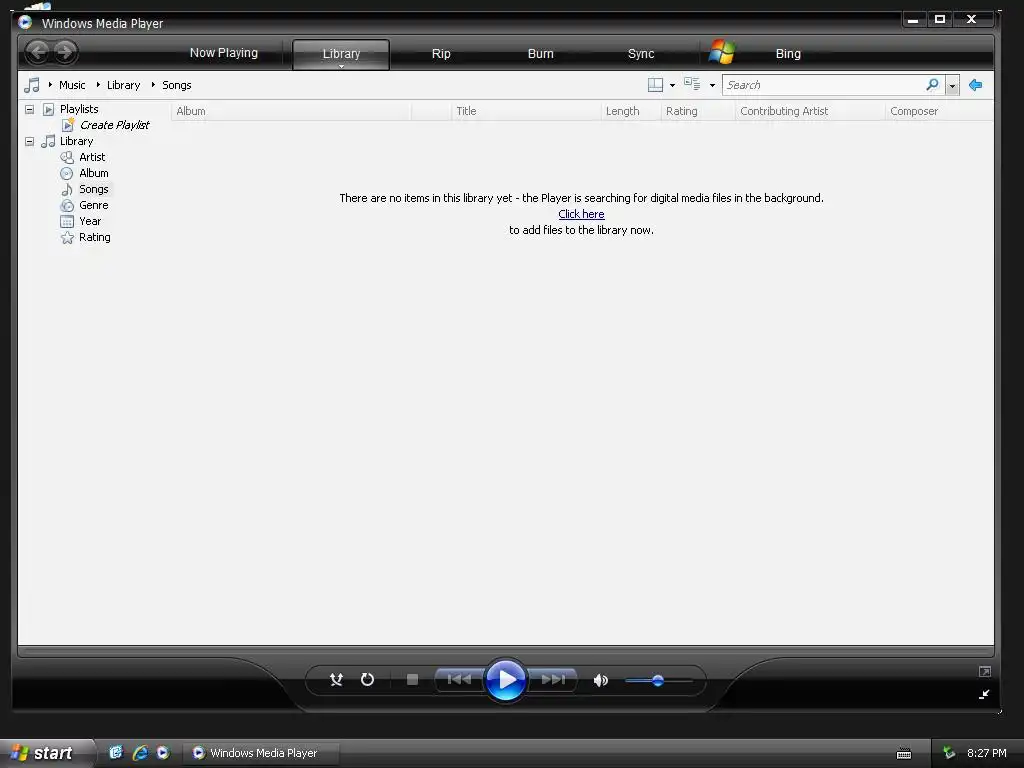The image size is (1024, 768).
Task: Select Rating in the library tree
Action: [x=95, y=237]
